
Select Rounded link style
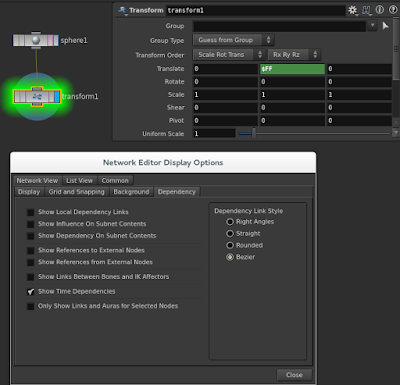click(230, 246)
